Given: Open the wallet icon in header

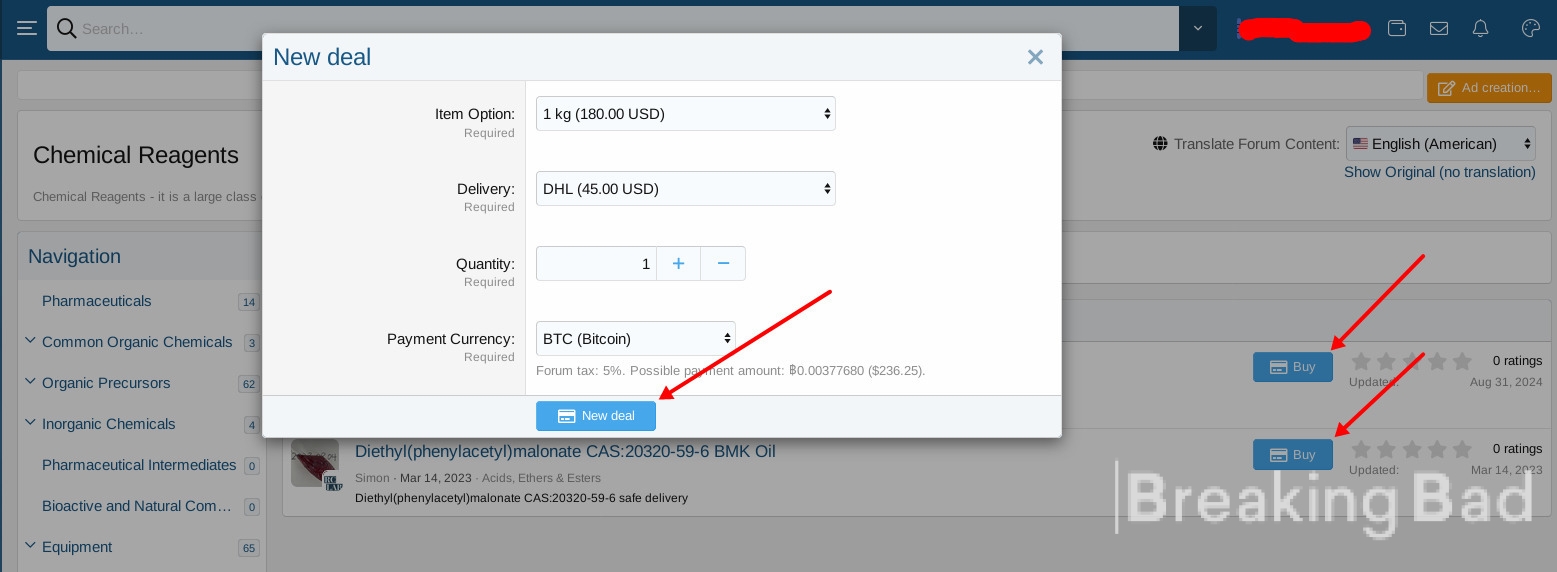Looking at the screenshot, I should [1397, 28].
